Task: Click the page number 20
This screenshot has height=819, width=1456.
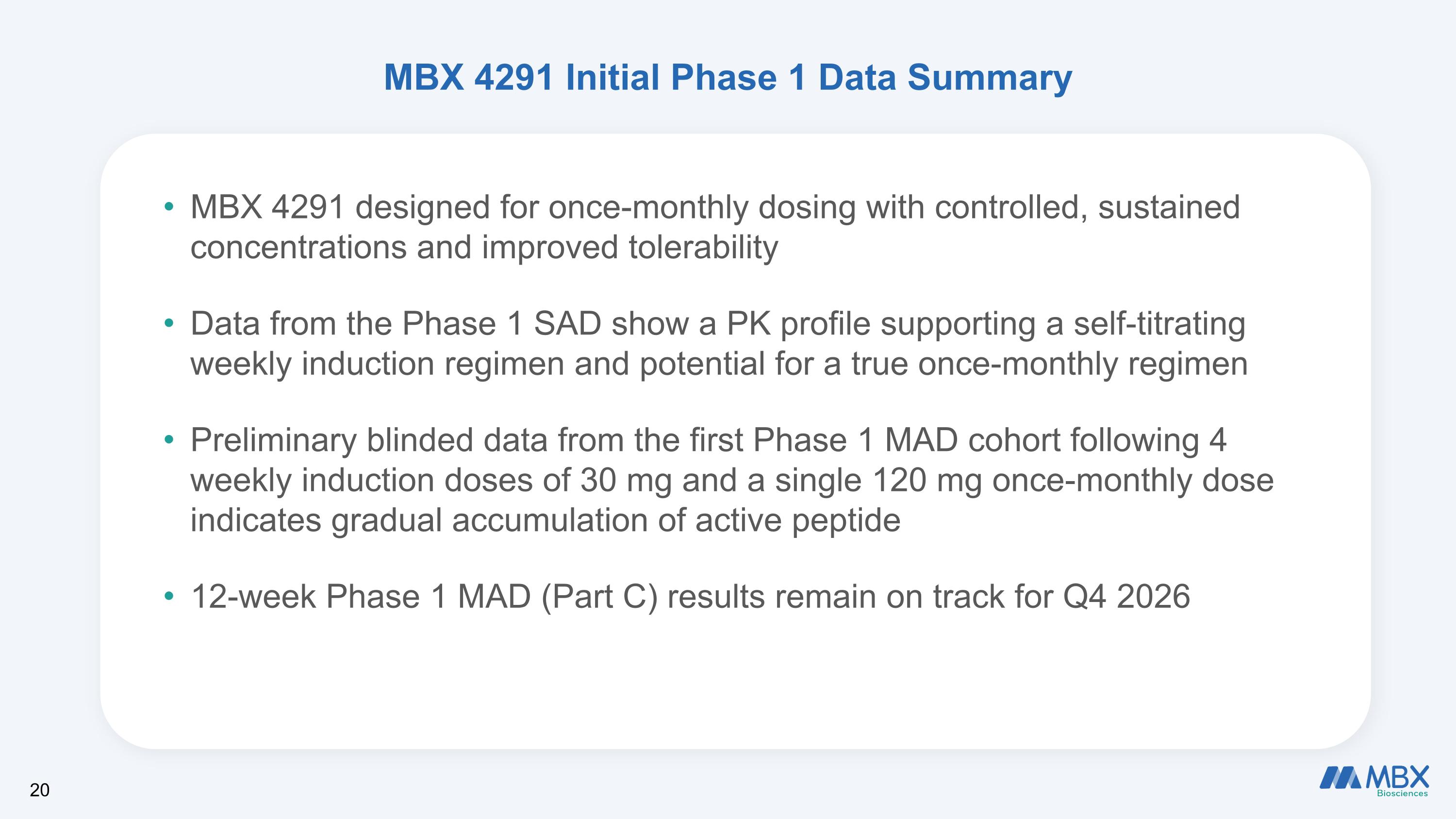Action: click(x=40, y=790)
